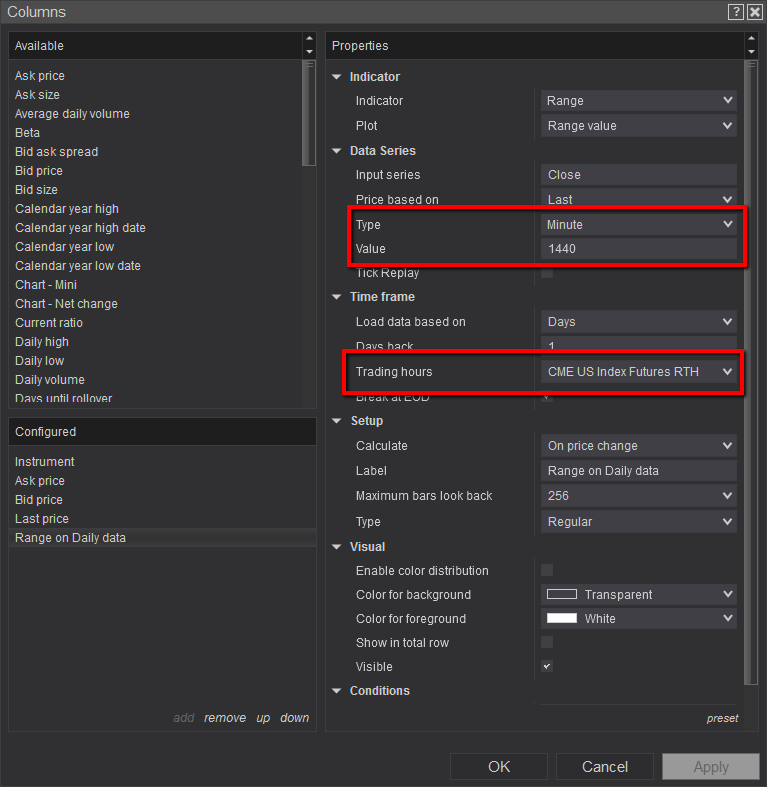The width and height of the screenshot is (767, 787).
Task: Open the Trading hours dropdown
Action: click(638, 371)
